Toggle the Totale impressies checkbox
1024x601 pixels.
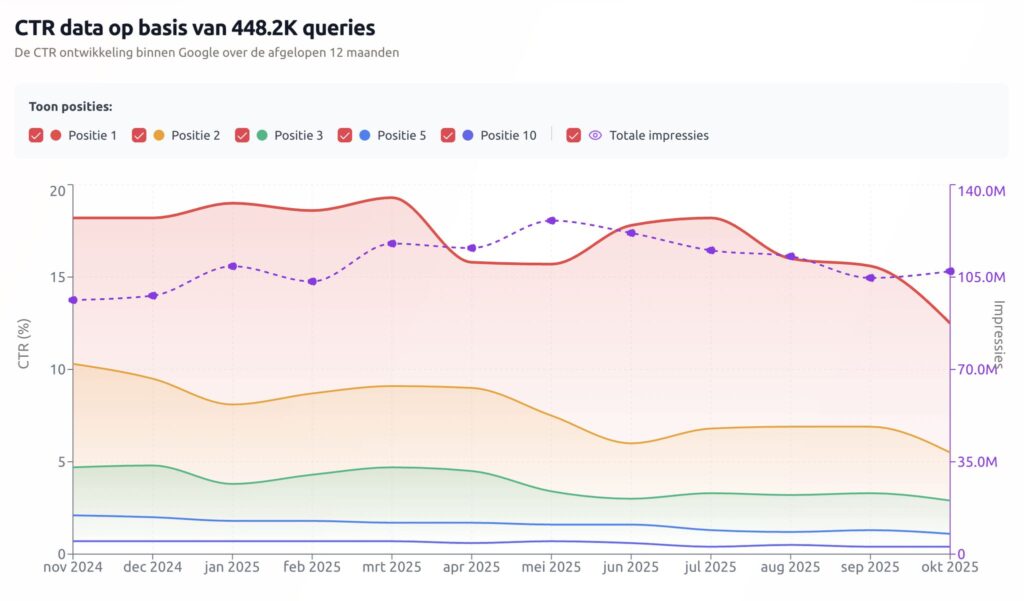click(x=573, y=135)
